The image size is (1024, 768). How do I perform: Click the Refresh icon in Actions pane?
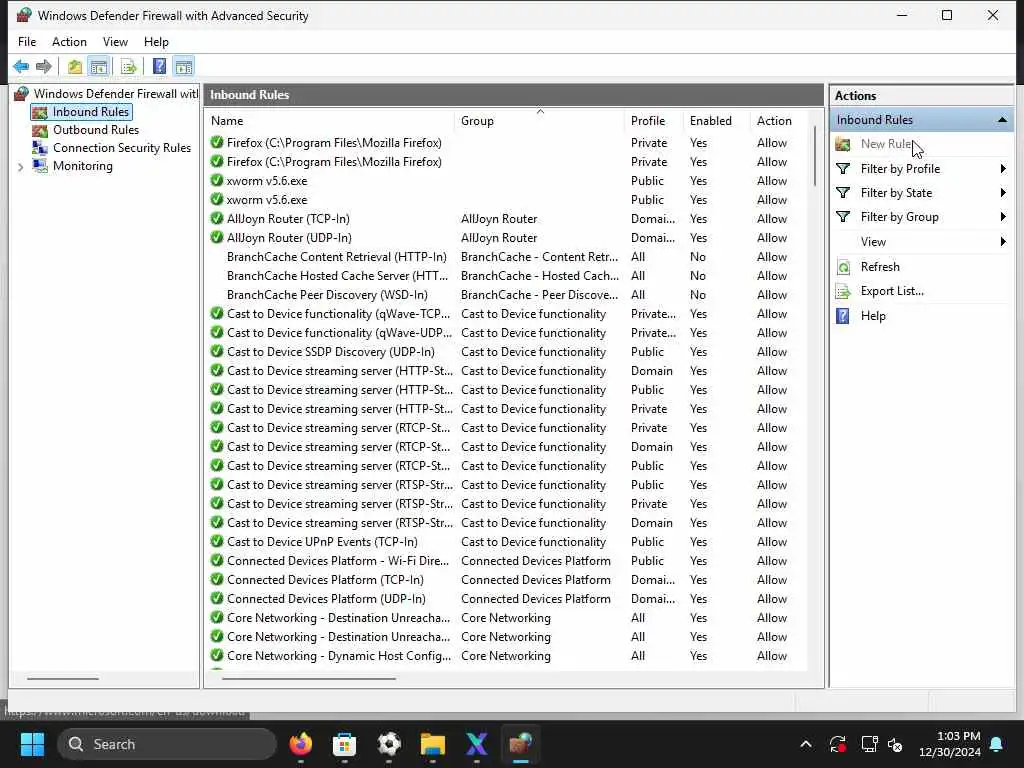(x=843, y=266)
